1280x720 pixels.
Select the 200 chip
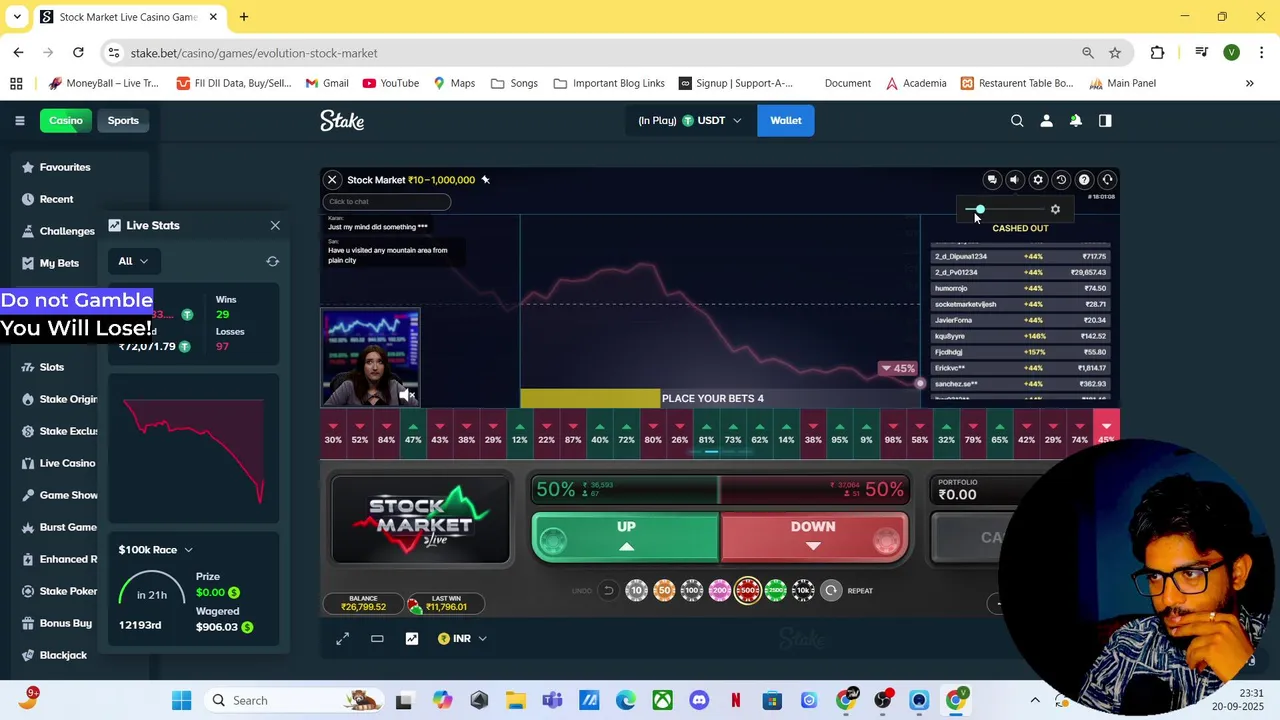(719, 591)
